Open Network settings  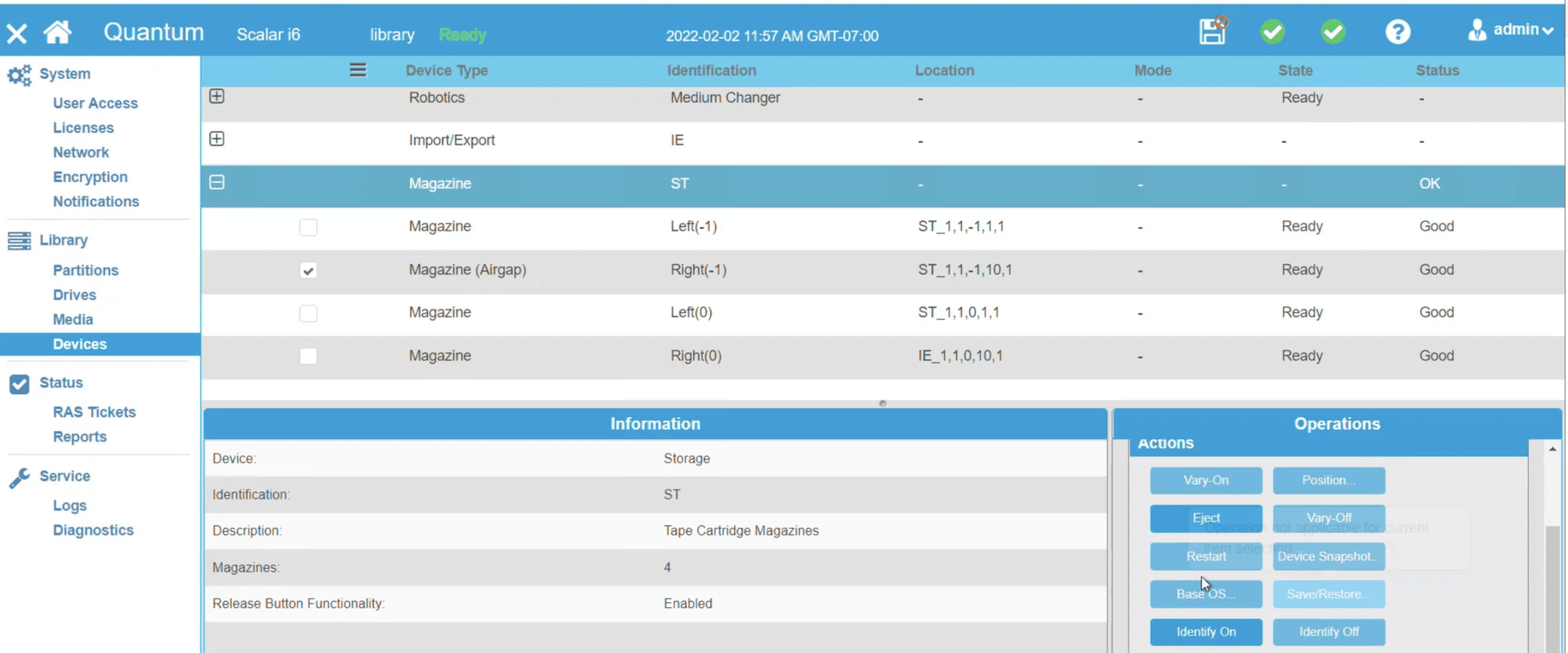coord(81,153)
